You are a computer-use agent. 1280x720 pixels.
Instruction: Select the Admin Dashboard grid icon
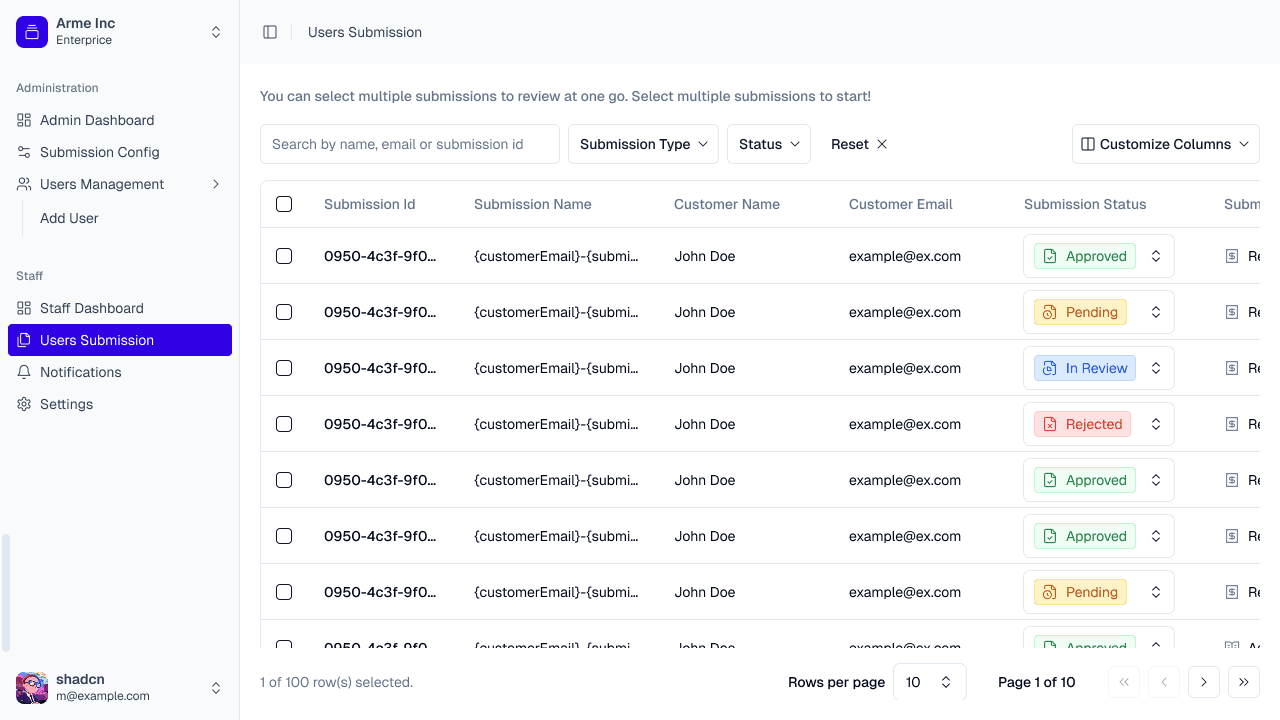22,120
